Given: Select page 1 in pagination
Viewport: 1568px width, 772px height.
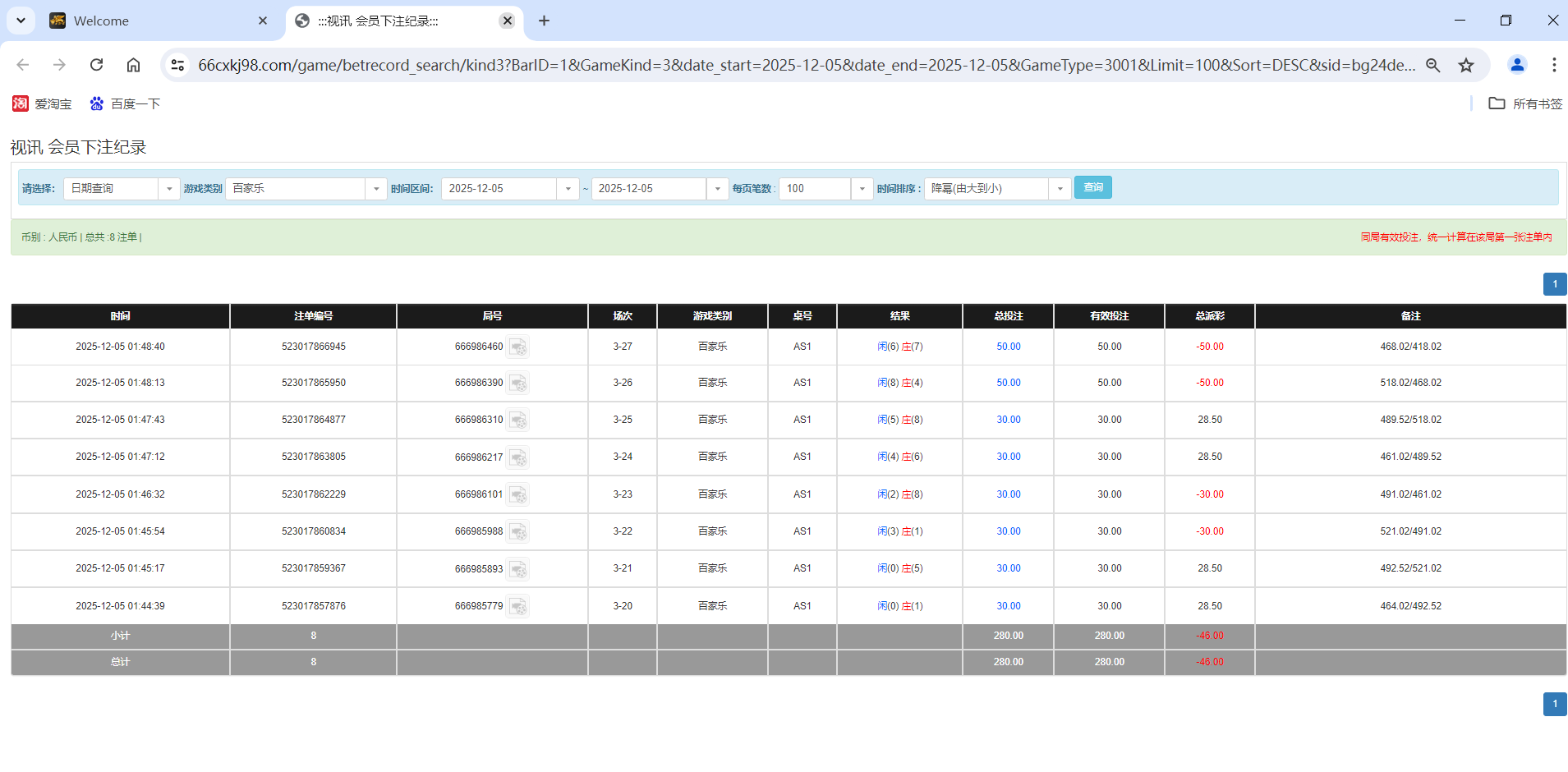Looking at the screenshot, I should [1555, 284].
